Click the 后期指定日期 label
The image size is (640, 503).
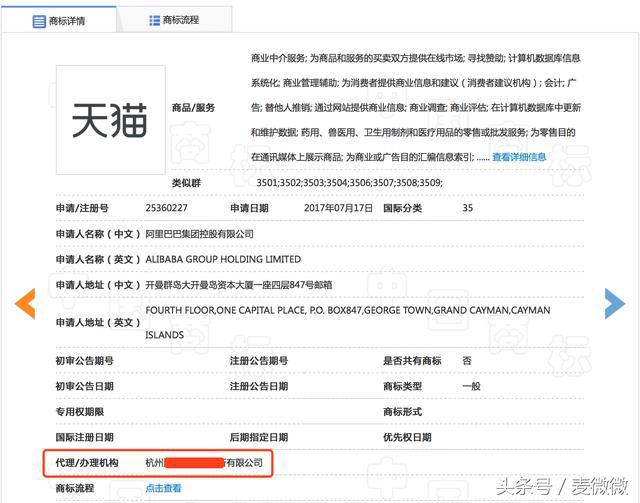coord(259,437)
